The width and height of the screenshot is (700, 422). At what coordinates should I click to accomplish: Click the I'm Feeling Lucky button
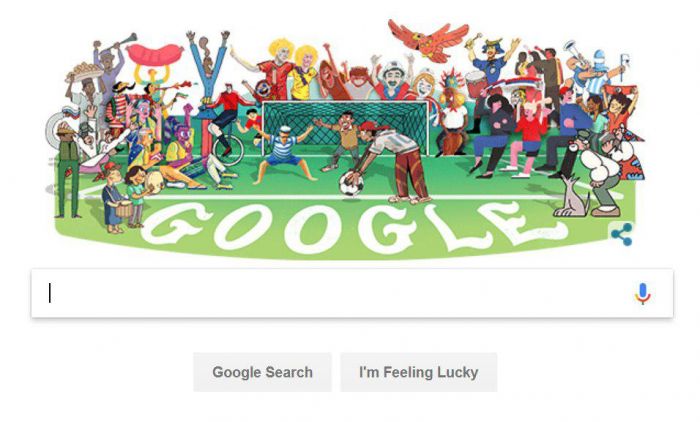419,372
